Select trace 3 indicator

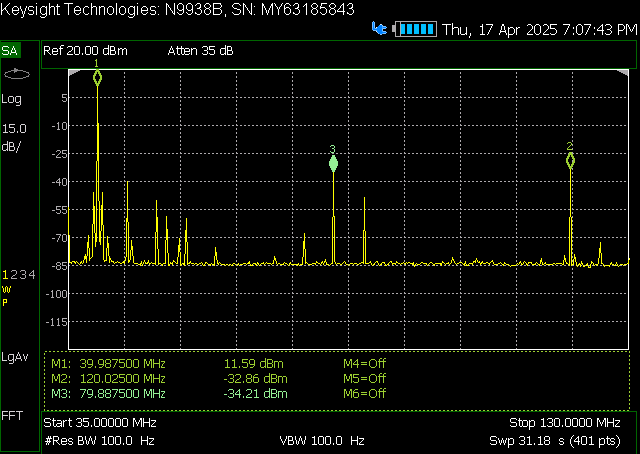click(x=23, y=275)
